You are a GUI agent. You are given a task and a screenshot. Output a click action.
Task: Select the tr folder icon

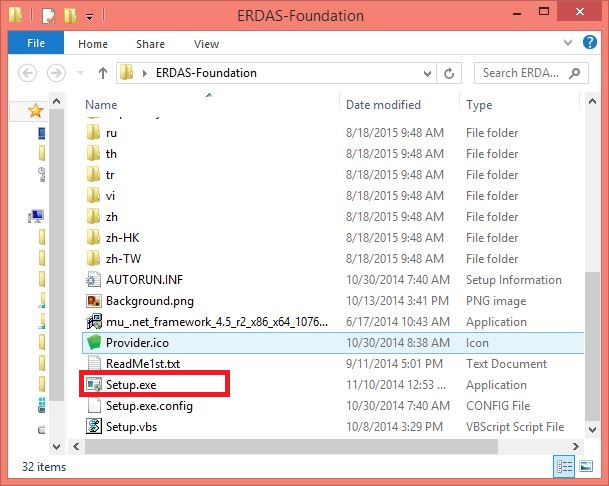coord(93,174)
